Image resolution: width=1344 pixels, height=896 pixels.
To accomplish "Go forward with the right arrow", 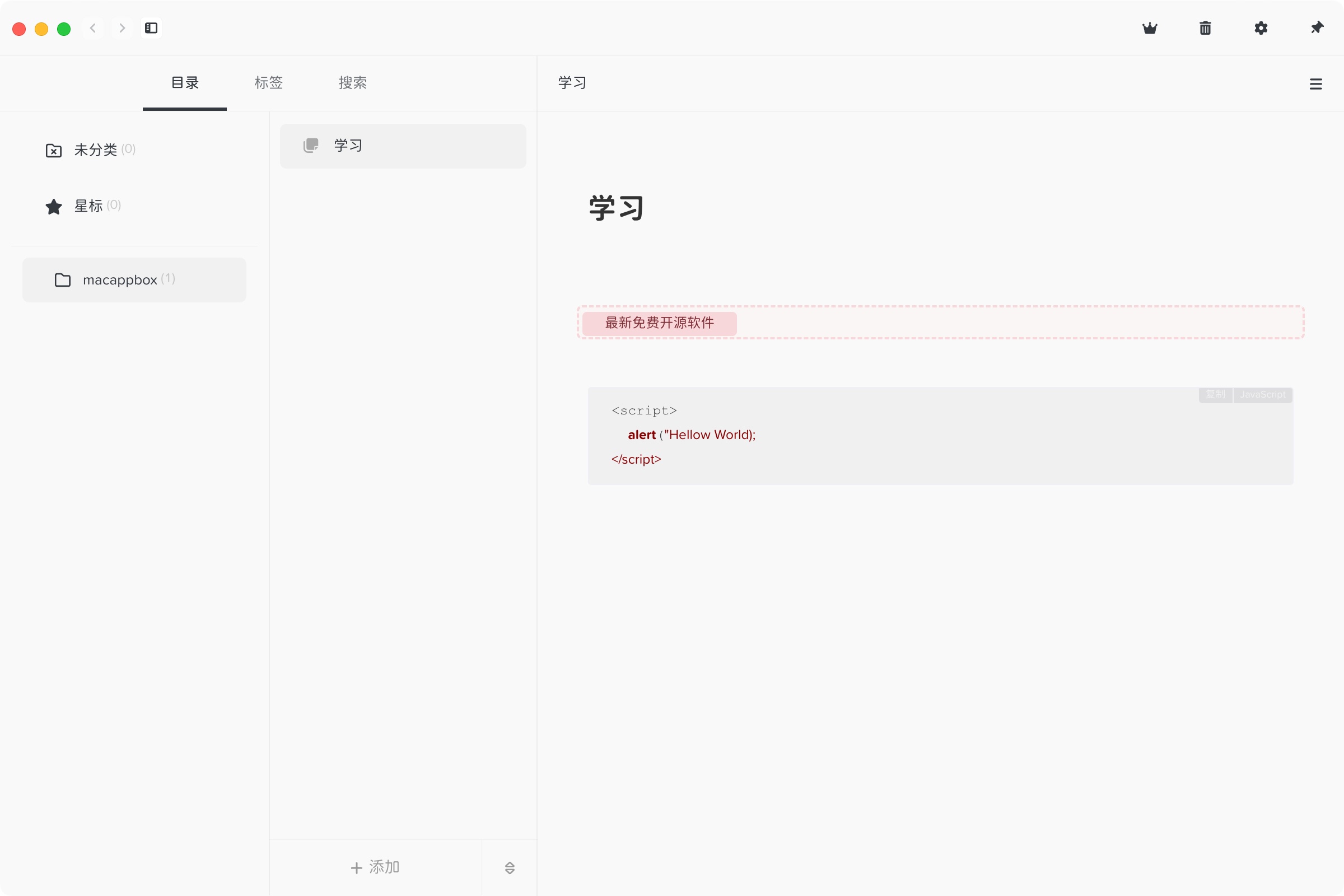I will pyautogui.click(x=122, y=28).
